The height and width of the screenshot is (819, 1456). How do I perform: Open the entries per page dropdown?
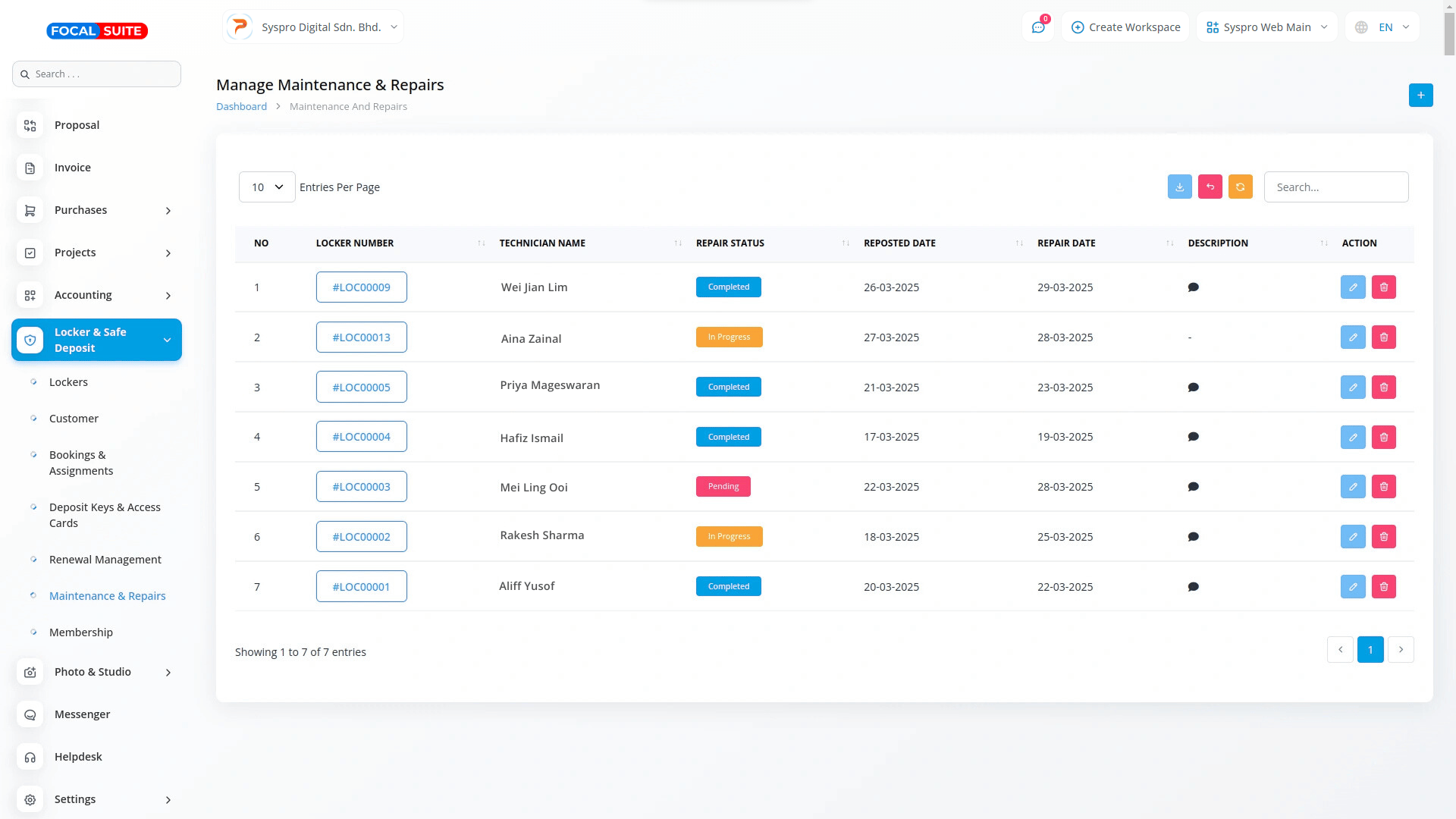click(267, 187)
